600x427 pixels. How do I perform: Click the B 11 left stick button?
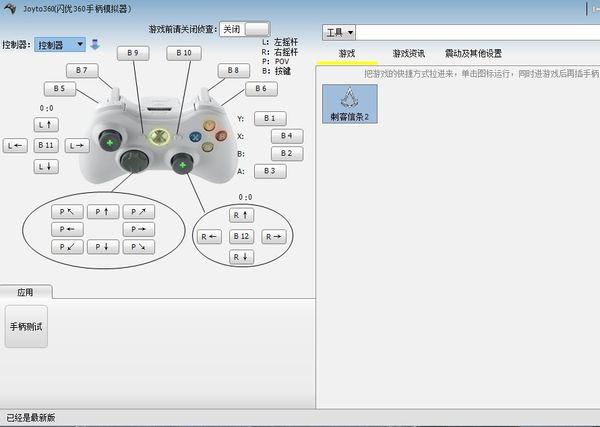click(x=46, y=145)
